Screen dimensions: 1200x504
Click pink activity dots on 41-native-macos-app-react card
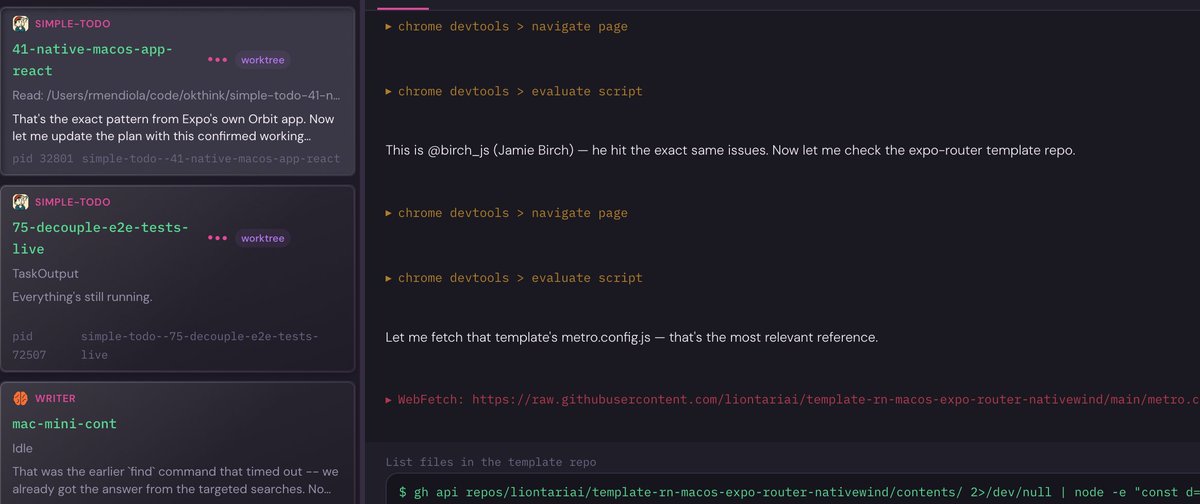pyautogui.click(x=217, y=60)
